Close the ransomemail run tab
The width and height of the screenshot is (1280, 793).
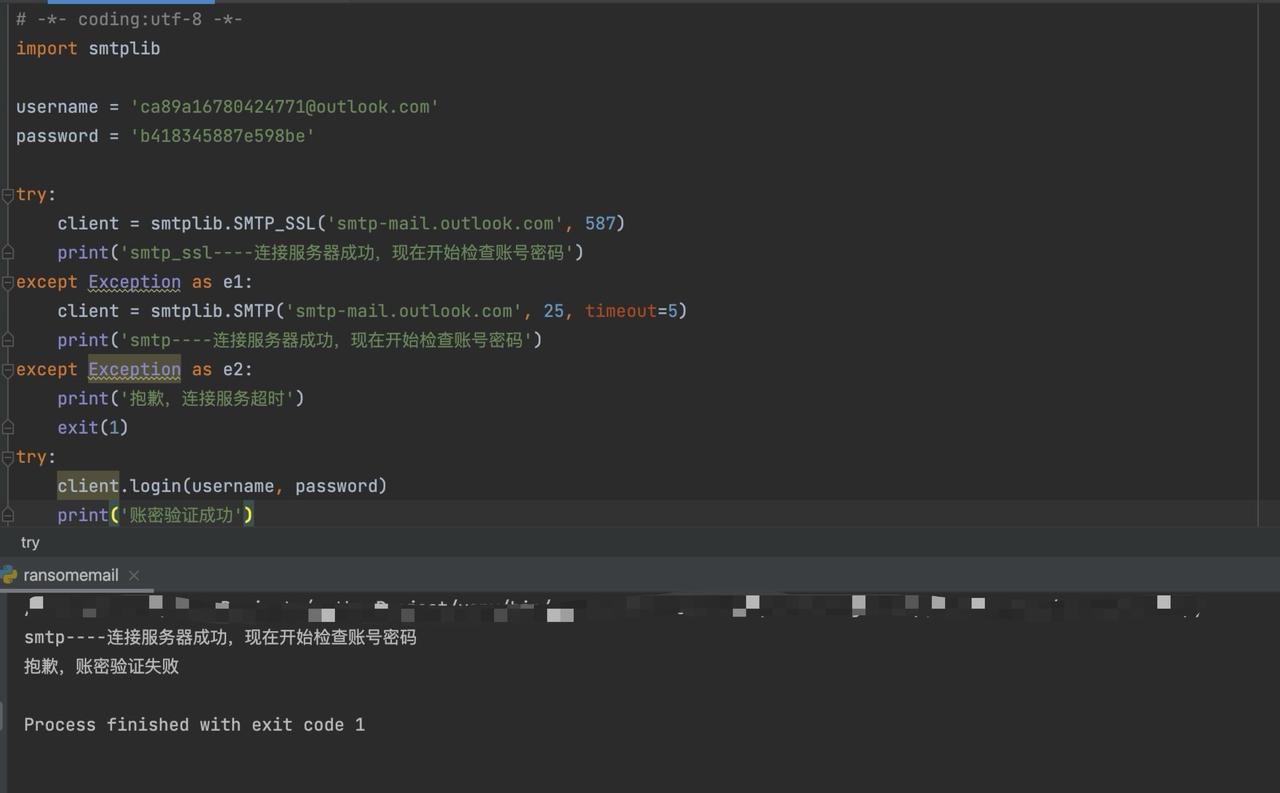tap(134, 575)
